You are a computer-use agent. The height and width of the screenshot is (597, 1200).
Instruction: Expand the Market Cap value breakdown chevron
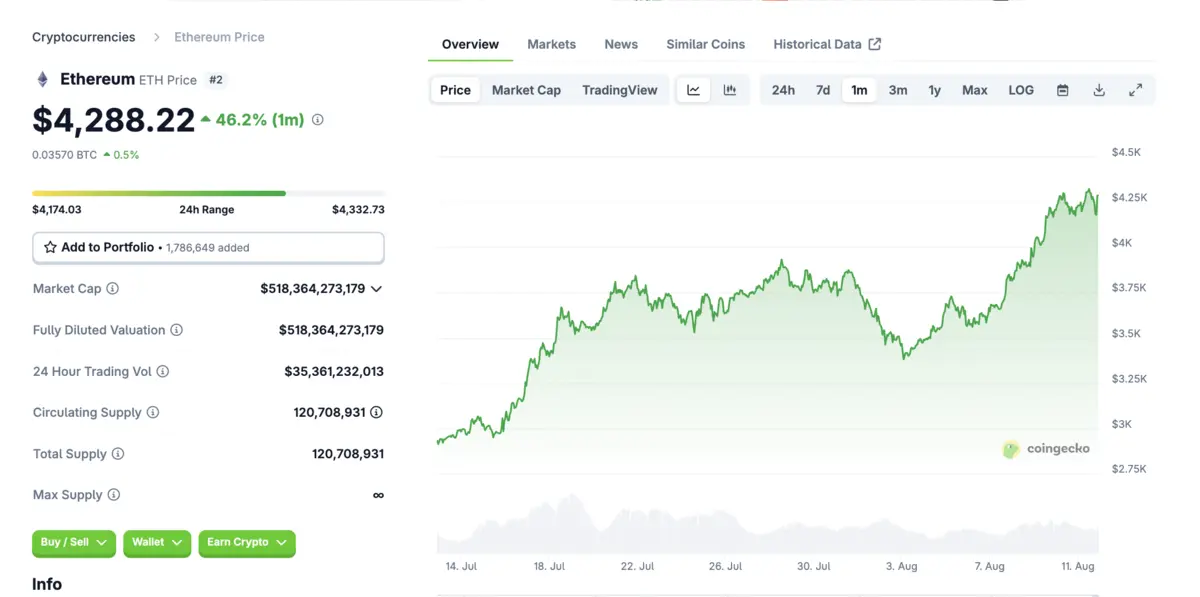pyautogui.click(x=376, y=288)
